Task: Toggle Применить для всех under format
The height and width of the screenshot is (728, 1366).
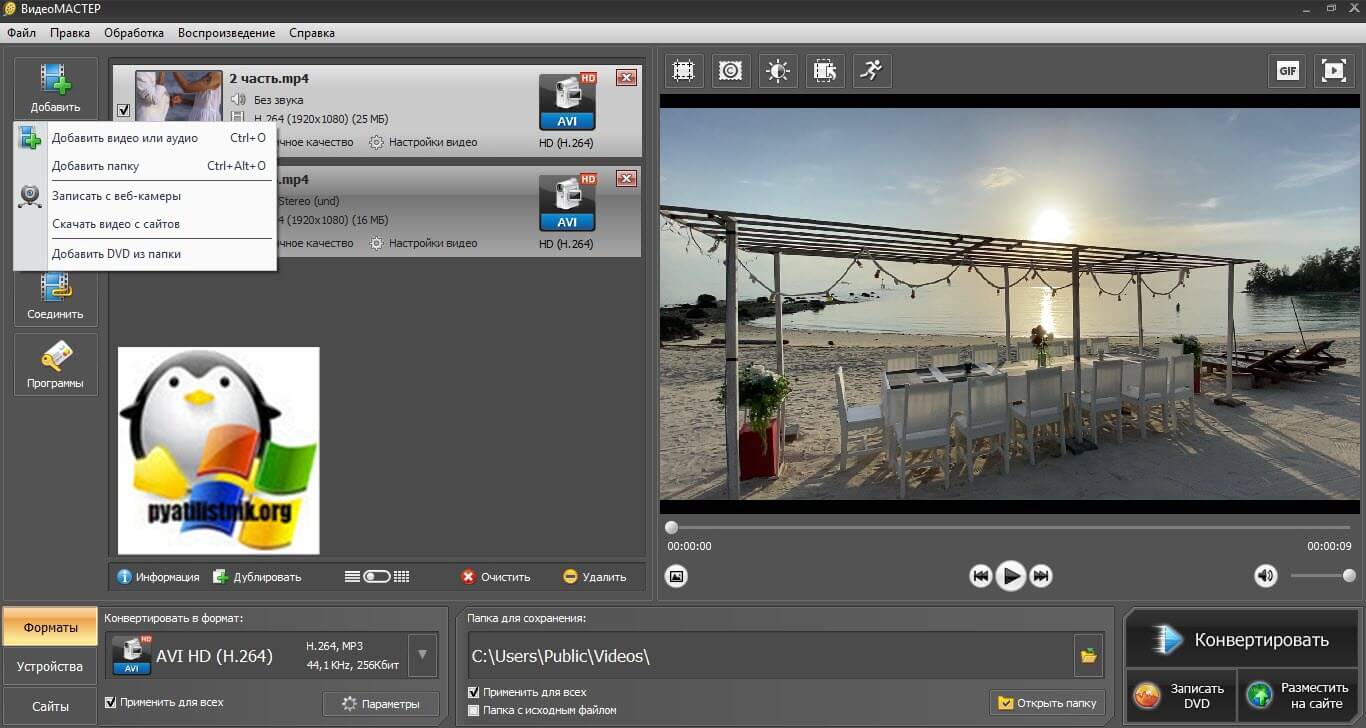Action: [111, 703]
